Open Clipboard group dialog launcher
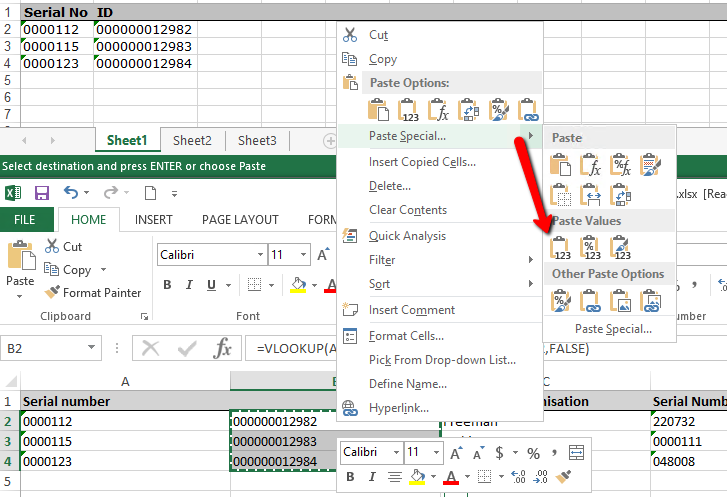This screenshot has width=727, height=497. (145, 316)
